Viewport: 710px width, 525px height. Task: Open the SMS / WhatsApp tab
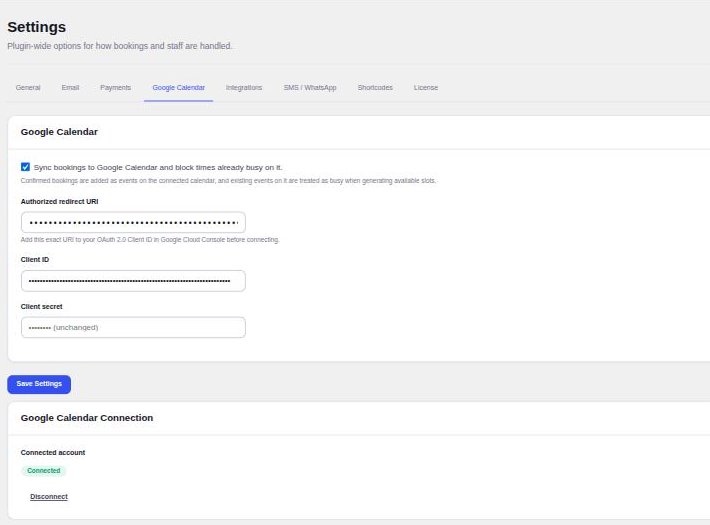(310, 87)
